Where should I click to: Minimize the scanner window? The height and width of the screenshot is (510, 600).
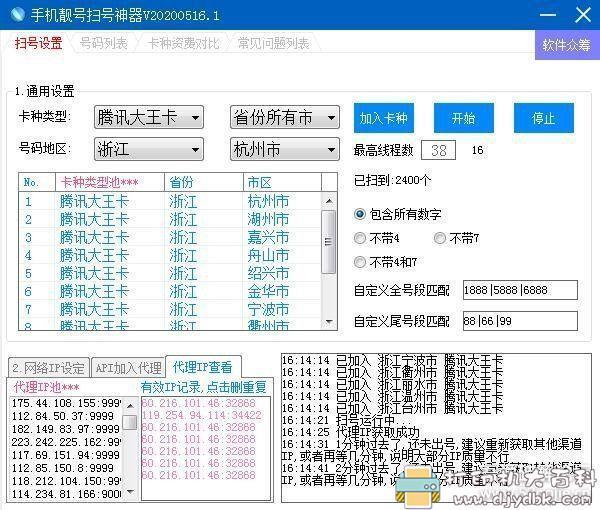tap(548, 15)
